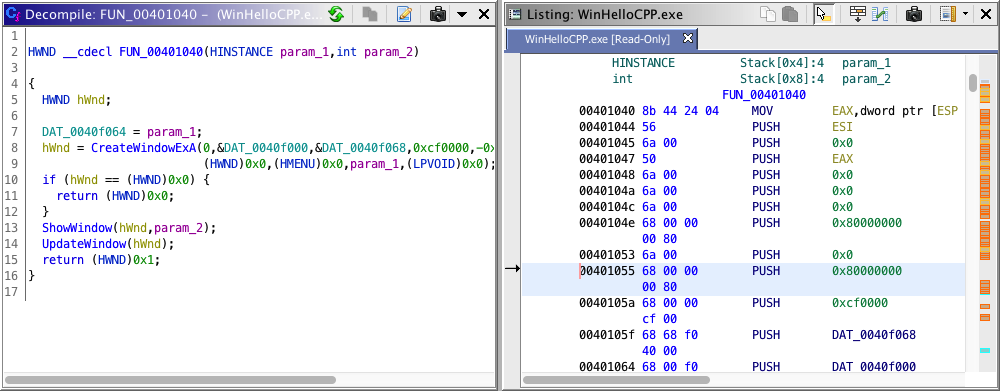Click 0xcf0000 operand at 0040105a

(860, 302)
